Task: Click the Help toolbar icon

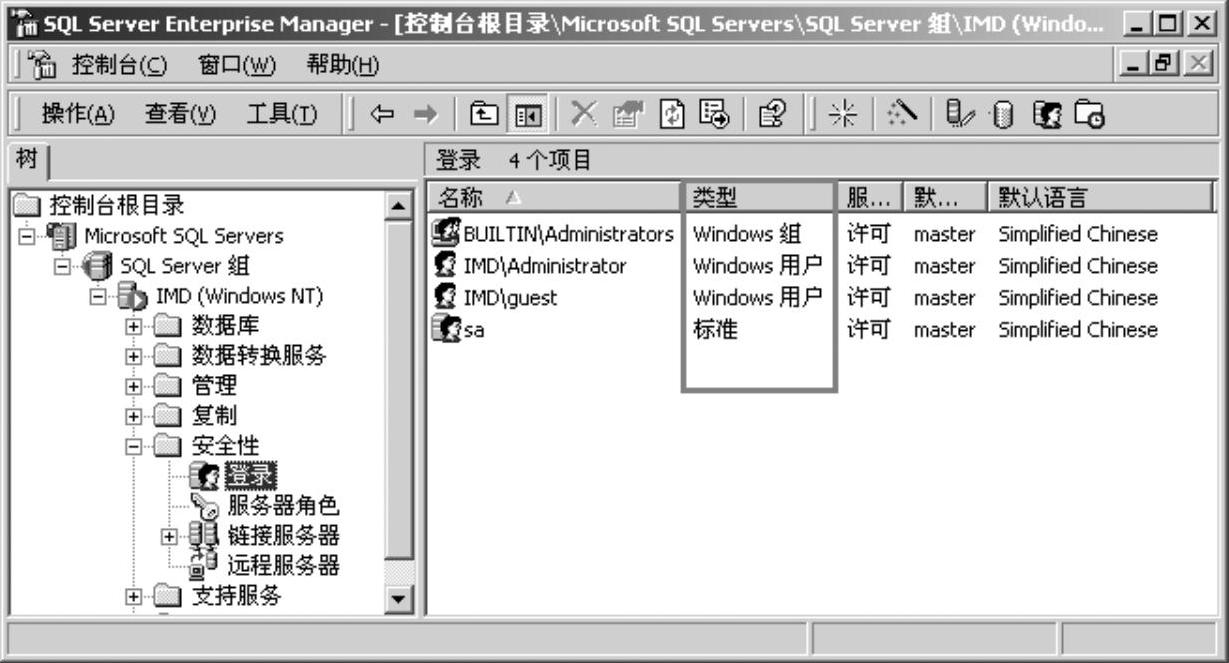Action: pos(771,115)
